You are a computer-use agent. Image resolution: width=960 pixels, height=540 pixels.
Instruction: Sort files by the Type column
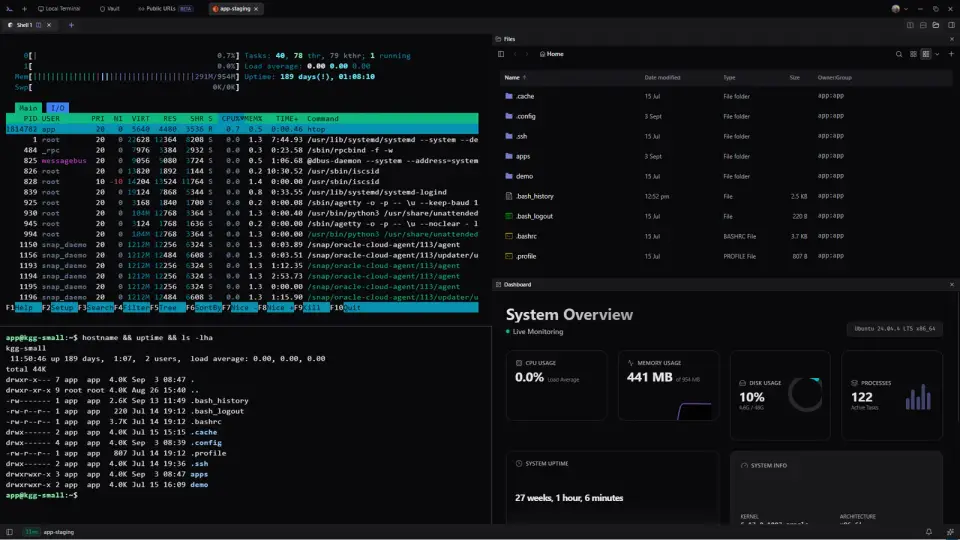pos(729,78)
